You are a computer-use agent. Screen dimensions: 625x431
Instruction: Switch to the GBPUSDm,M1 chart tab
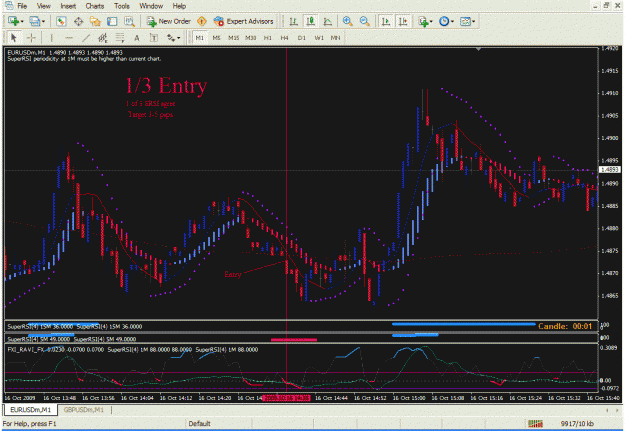tap(84, 410)
